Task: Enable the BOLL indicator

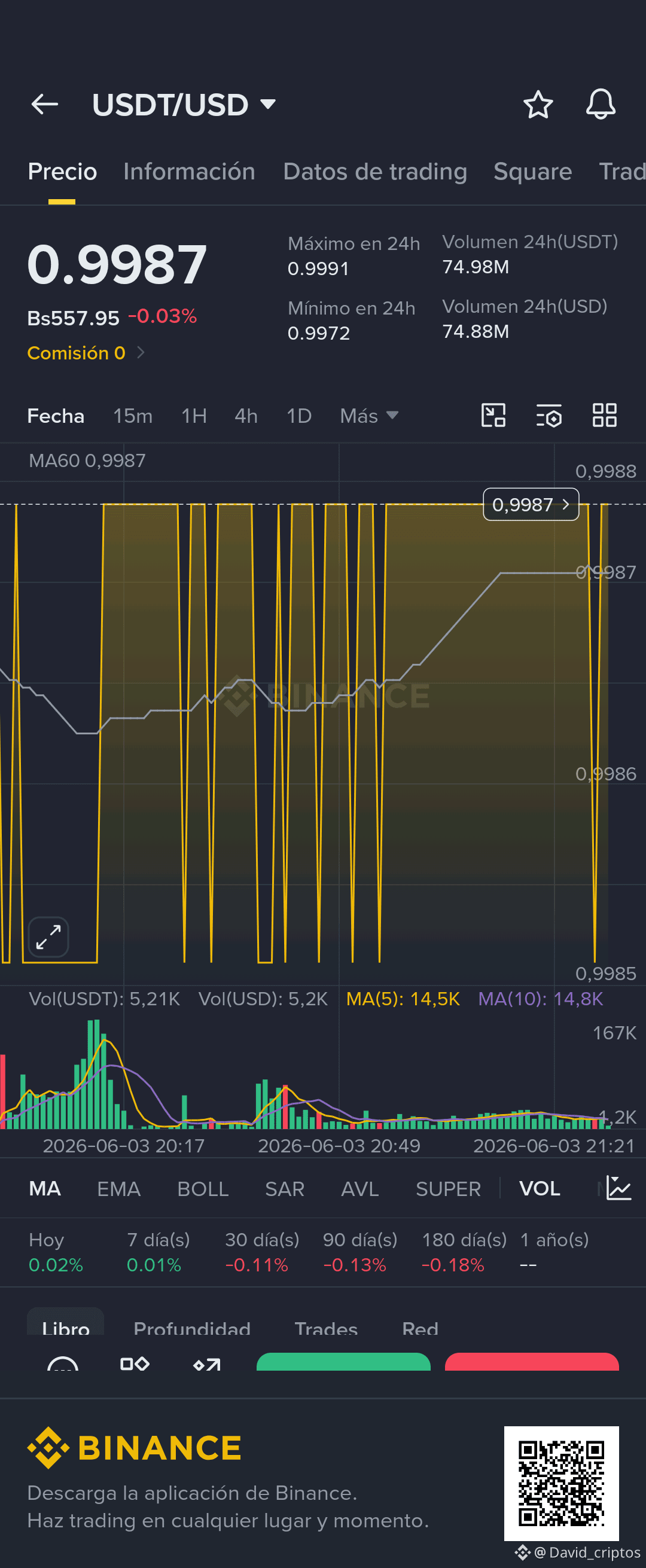Action: (x=203, y=1189)
